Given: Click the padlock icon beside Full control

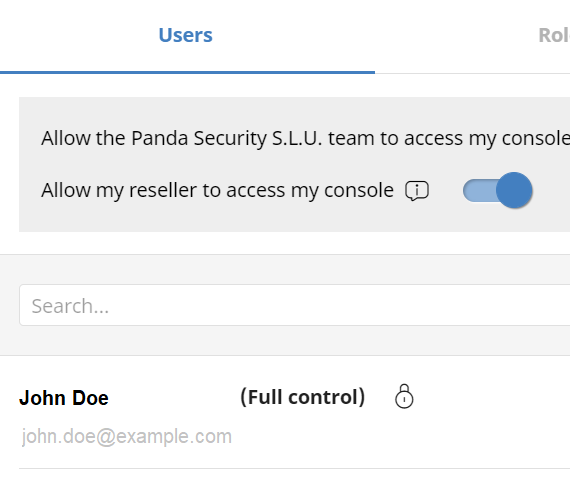Looking at the screenshot, I should pos(404,396).
